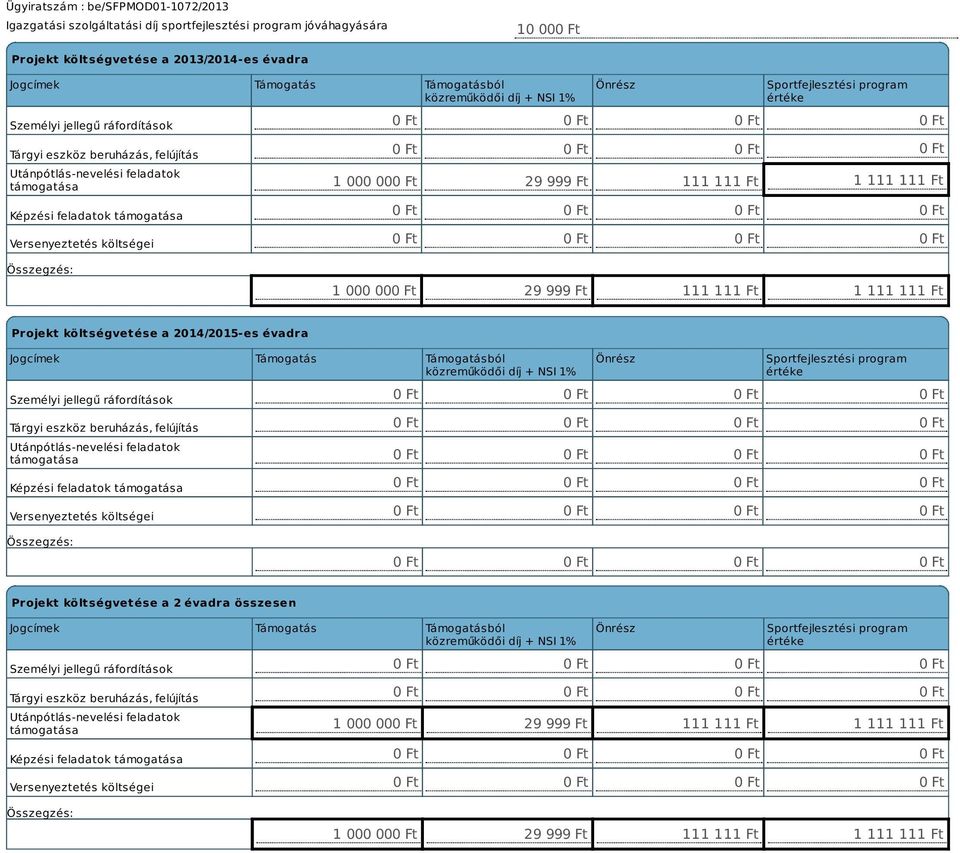Screen dimensions: 960x853
Task: Click program értéke field of 2-season Versenyeztetés költségei
Action: 856,782
